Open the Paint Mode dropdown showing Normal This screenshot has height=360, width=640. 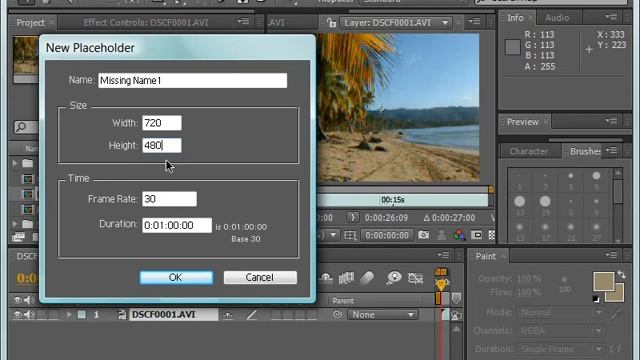[x=562, y=313]
